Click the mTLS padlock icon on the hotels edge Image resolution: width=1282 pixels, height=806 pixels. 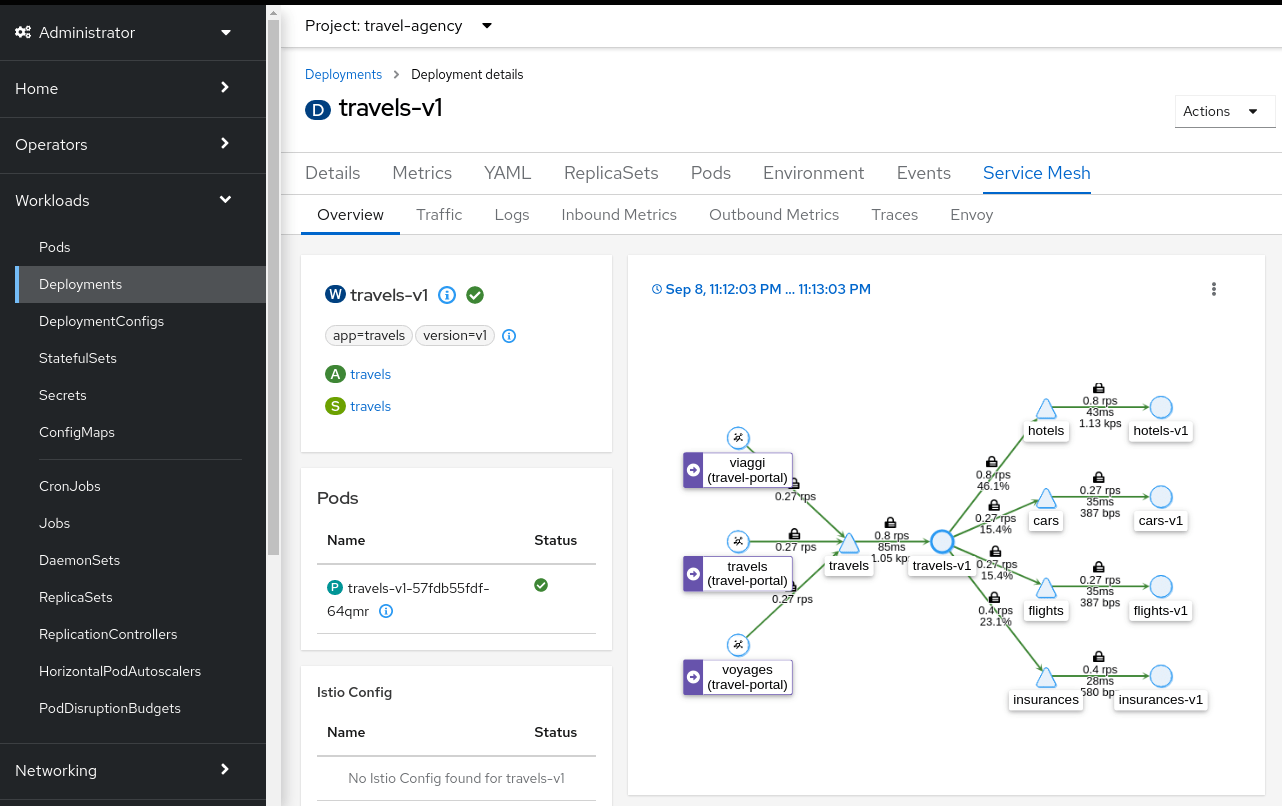(x=1098, y=387)
